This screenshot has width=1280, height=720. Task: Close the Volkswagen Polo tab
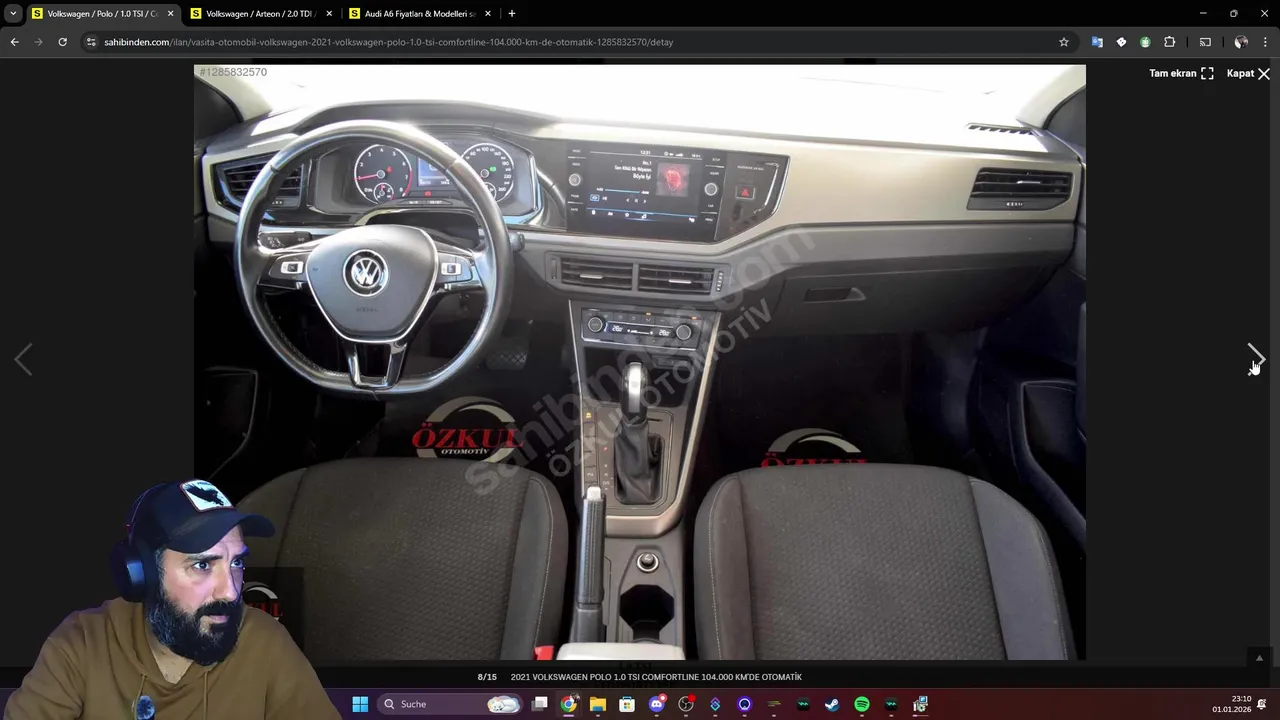pos(170,14)
